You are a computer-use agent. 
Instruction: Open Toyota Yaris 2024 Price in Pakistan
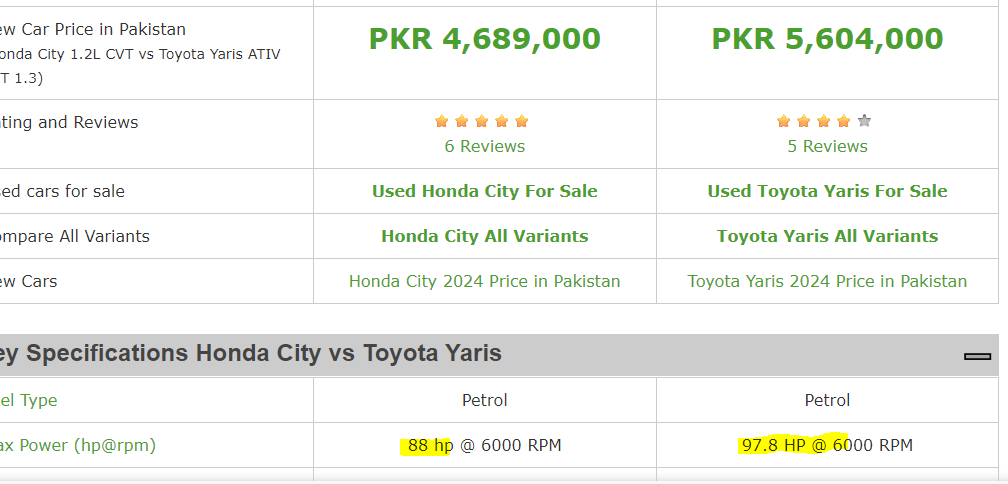pyautogui.click(x=827, y=282)
